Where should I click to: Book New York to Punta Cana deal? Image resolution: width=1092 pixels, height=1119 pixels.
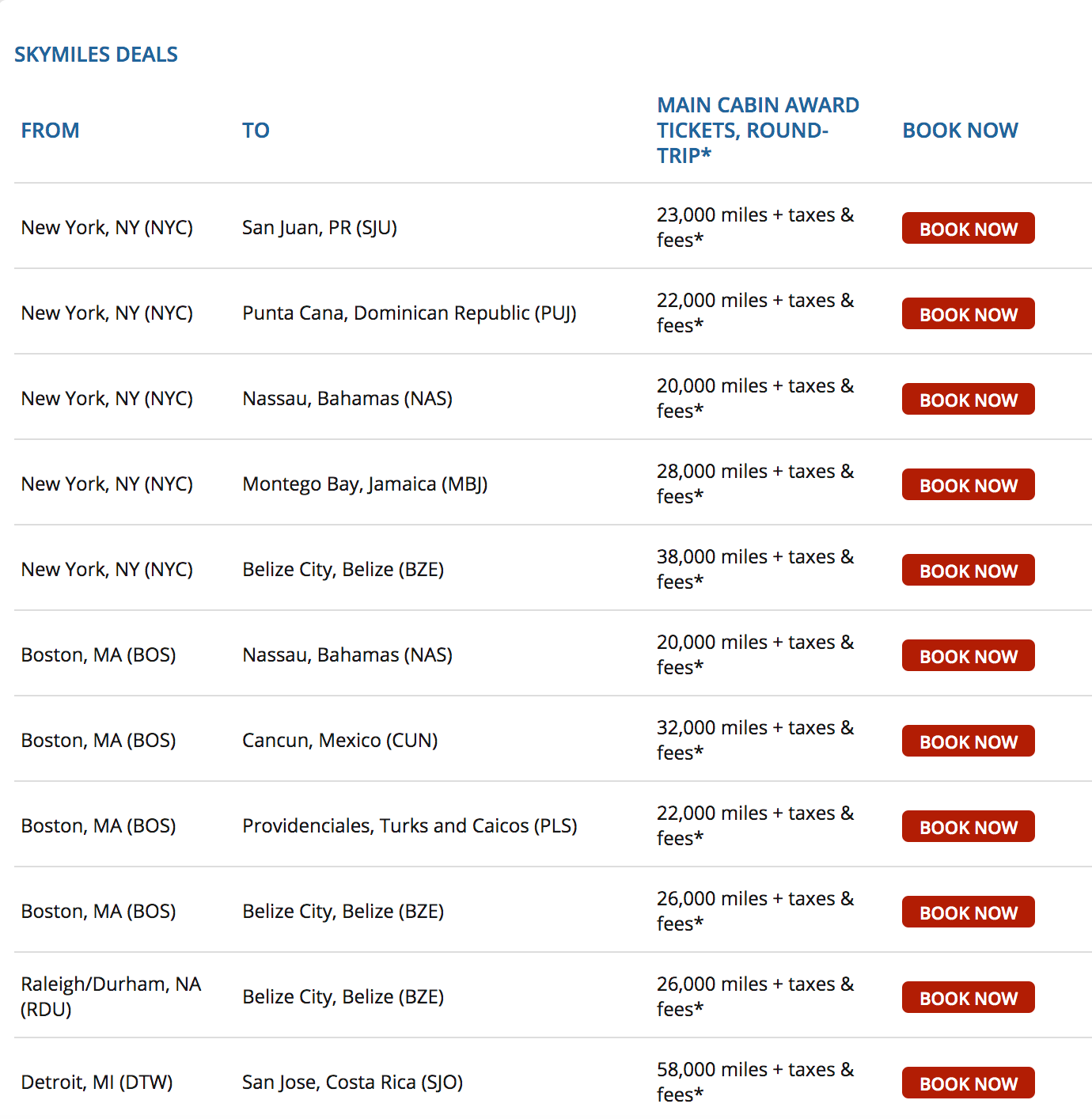(968, 314)
